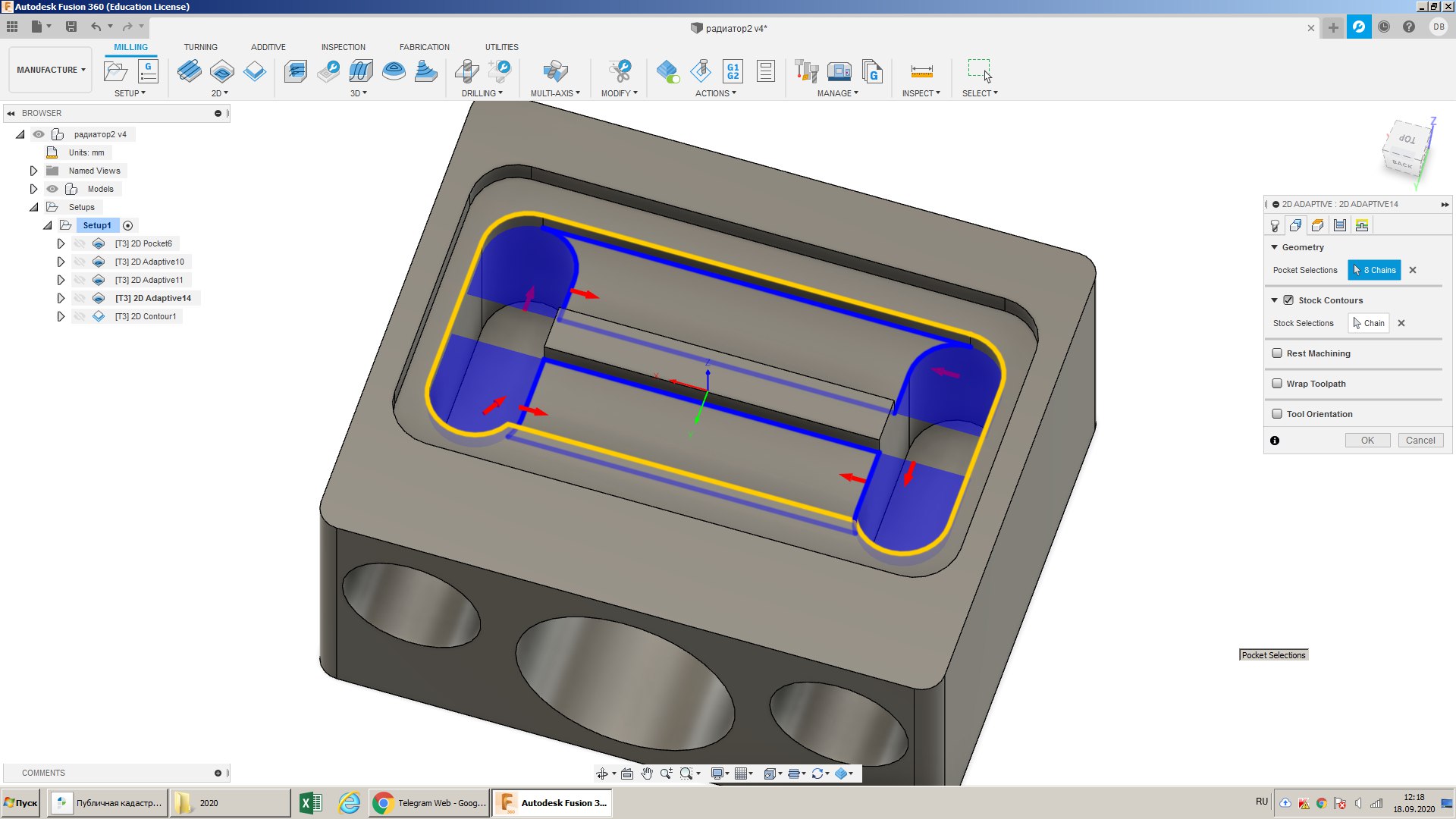Toggle visibility of Models in browser
This screenshot has width=1456, height=819.
point(52,189)
